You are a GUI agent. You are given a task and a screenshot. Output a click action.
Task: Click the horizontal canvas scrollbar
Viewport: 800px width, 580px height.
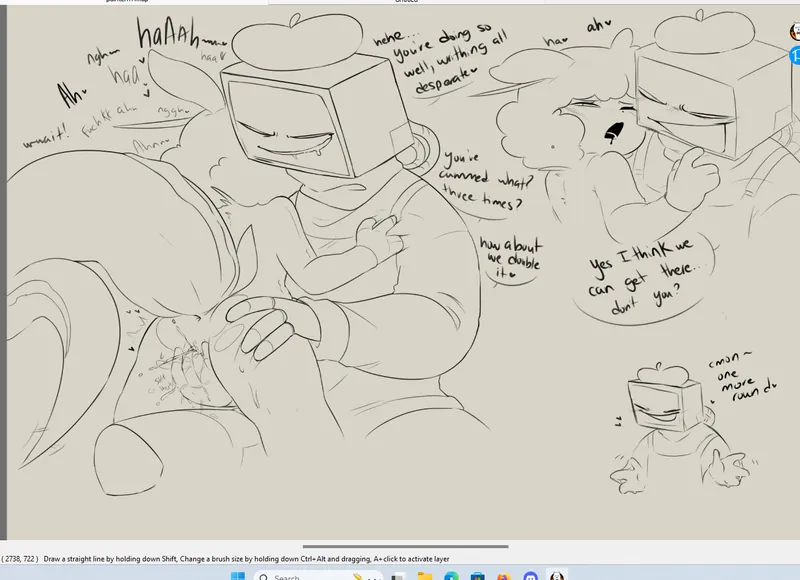click(406, 546)
